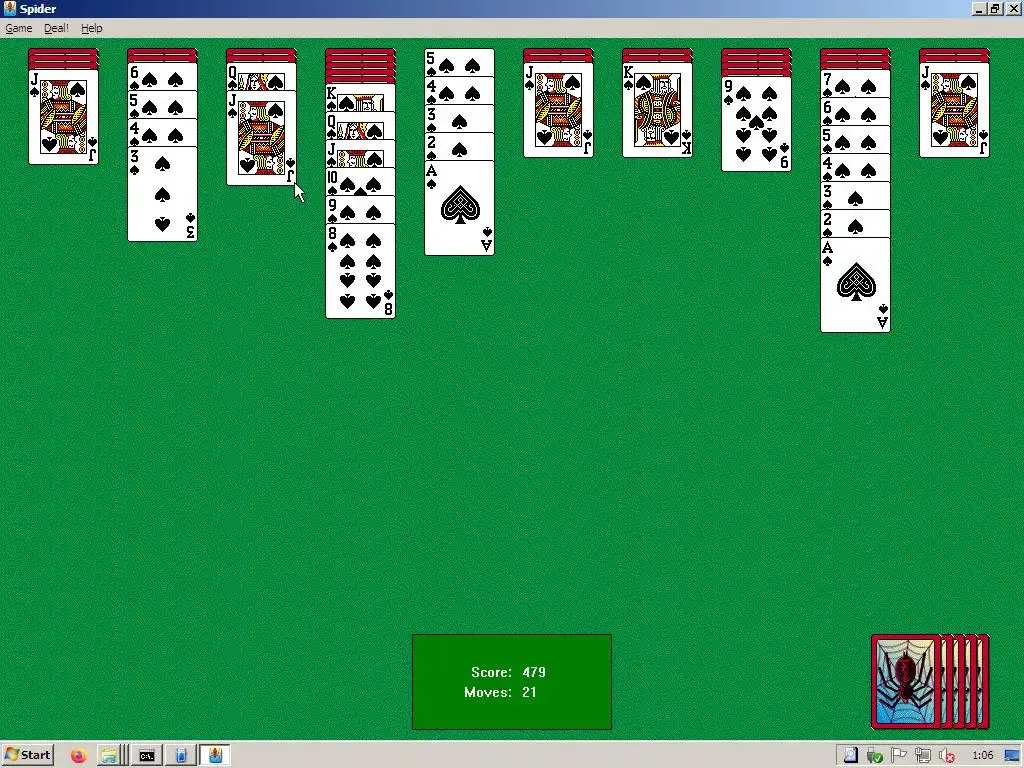This screenshot has width=1024, height=768.
Task: Select the Queen of spades in the fourth column
Action: [360, 126]
